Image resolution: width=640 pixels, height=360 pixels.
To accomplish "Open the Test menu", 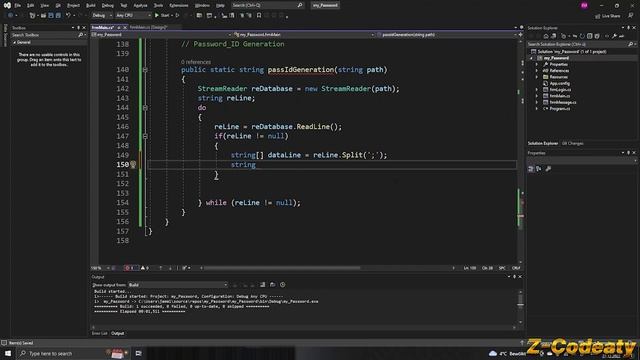I will pyautogui.click(x=124, y=5).
